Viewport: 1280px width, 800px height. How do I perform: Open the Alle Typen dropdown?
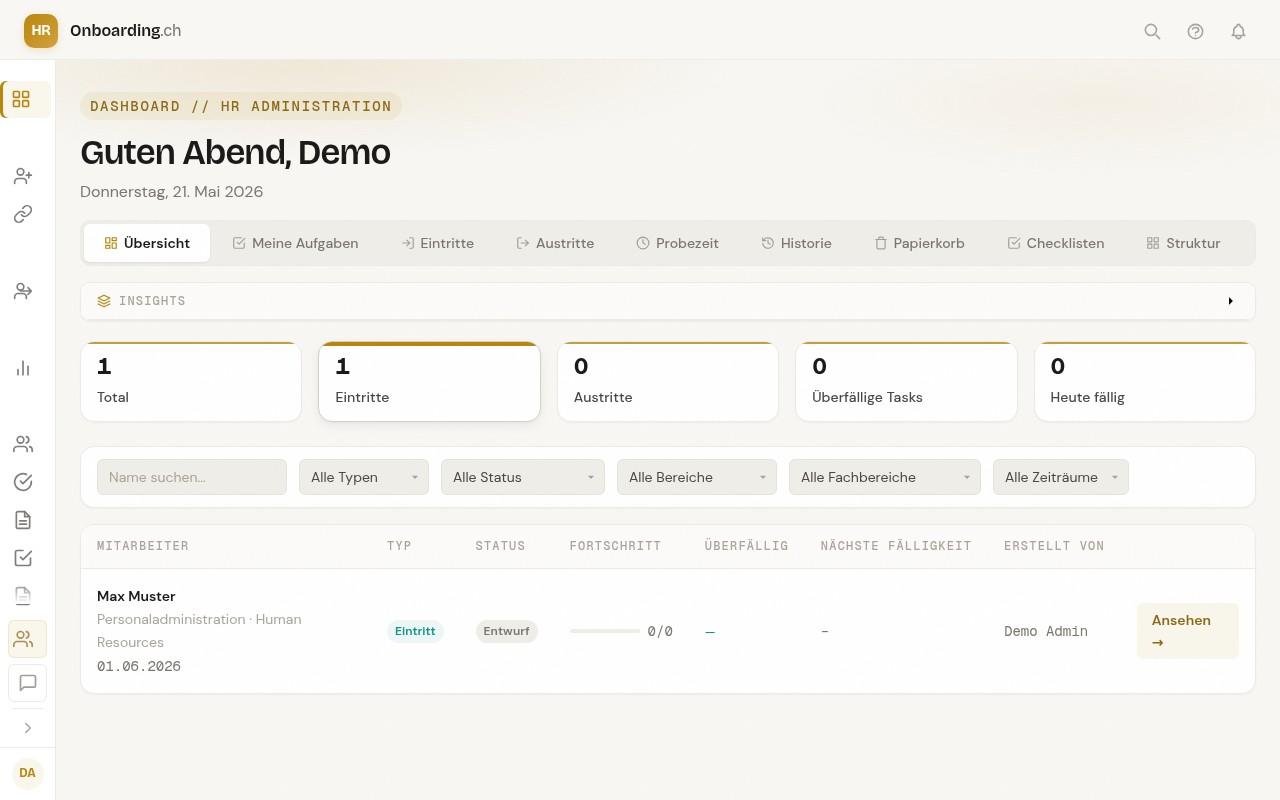pyautogui.click(x=364, y=477)
